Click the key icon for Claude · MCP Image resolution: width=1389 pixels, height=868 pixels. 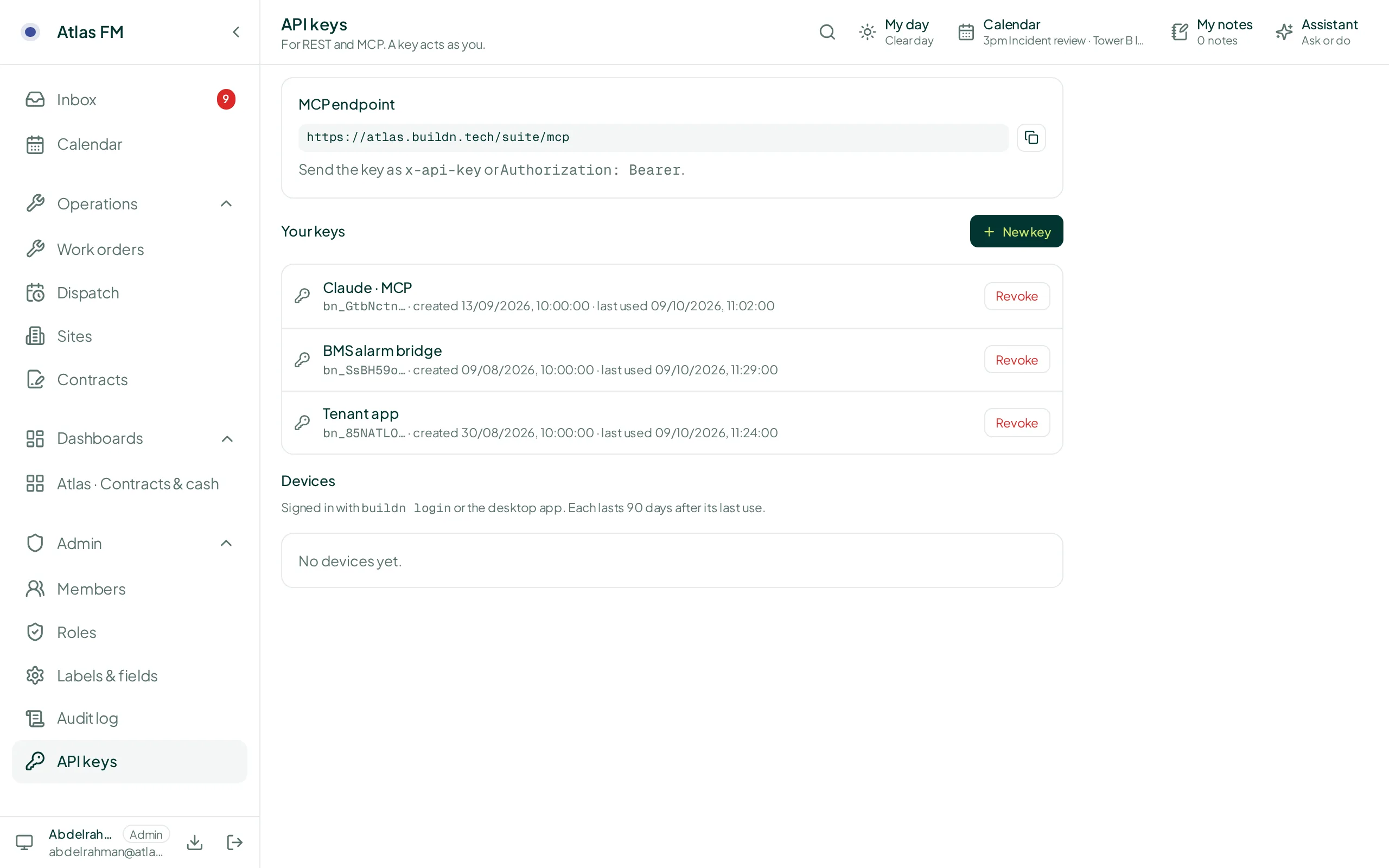click(302, 296)
